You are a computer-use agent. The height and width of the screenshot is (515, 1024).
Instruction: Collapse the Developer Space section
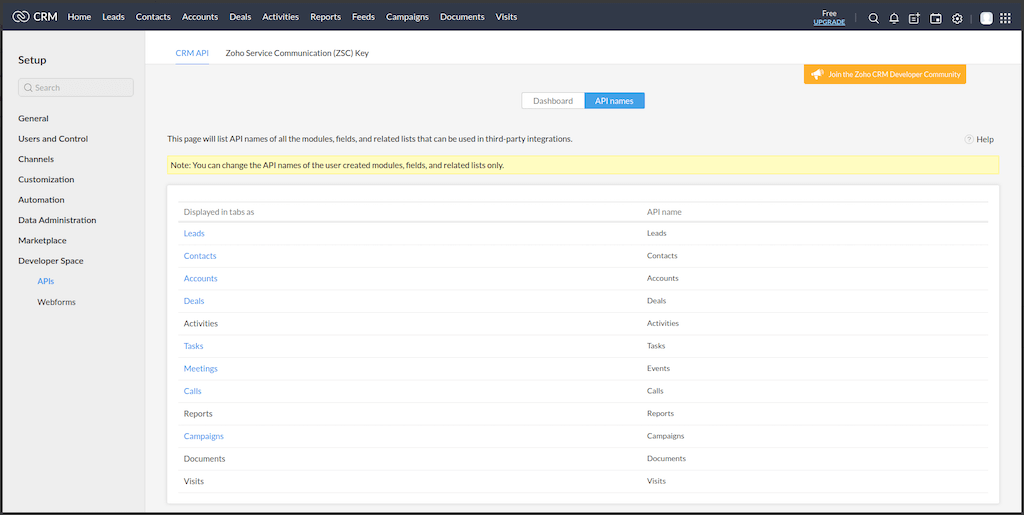(51, 261)
